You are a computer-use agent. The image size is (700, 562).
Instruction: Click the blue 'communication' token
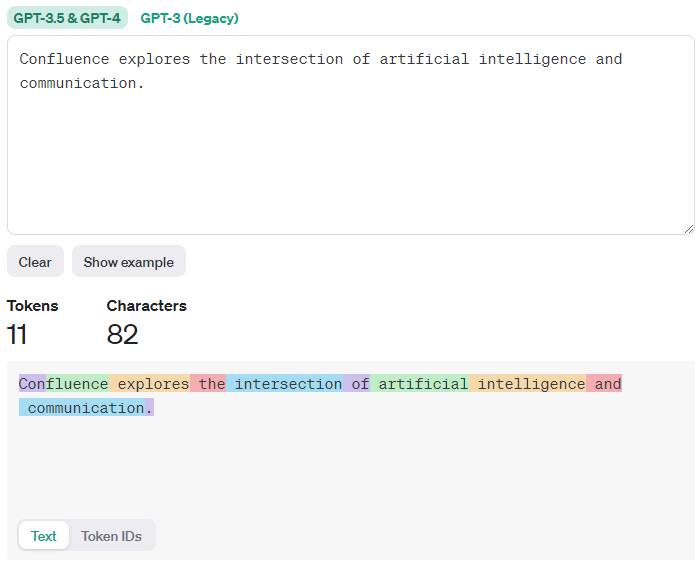pyautogui.click(x=82, y=408)
